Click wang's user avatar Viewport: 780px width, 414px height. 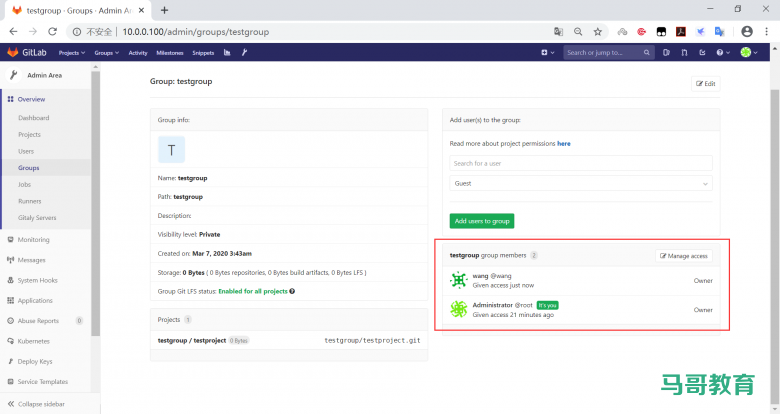pos(459,280)
